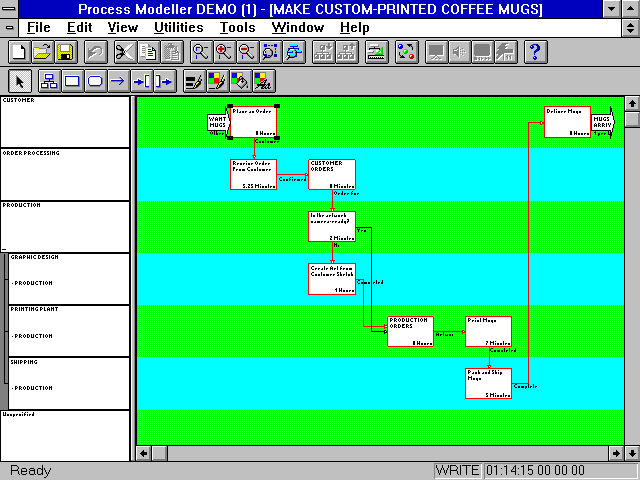Select the arrow connector tool

(118, 81)
